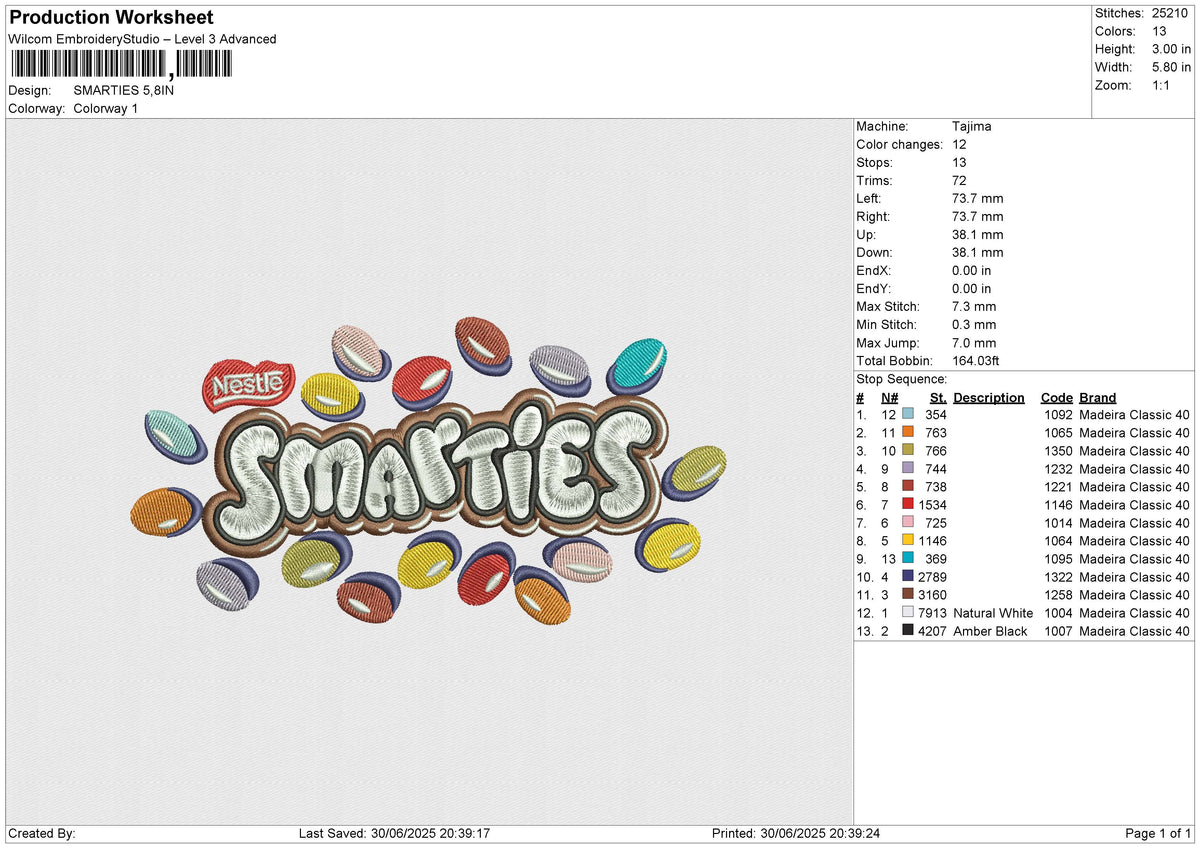1200x848 pixels.
Task: Choose the lavender swatch with code 1232
Action: click(908, 468)
